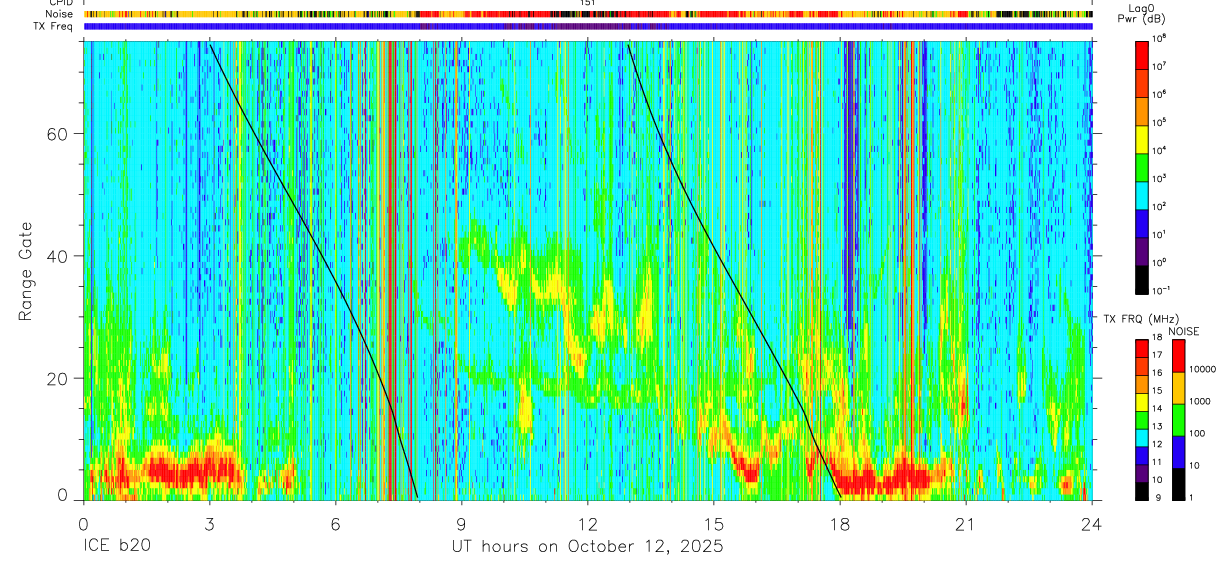Click the x-axis tick label 18
This screenshot has width=1228, height=567.
(840, 523)
